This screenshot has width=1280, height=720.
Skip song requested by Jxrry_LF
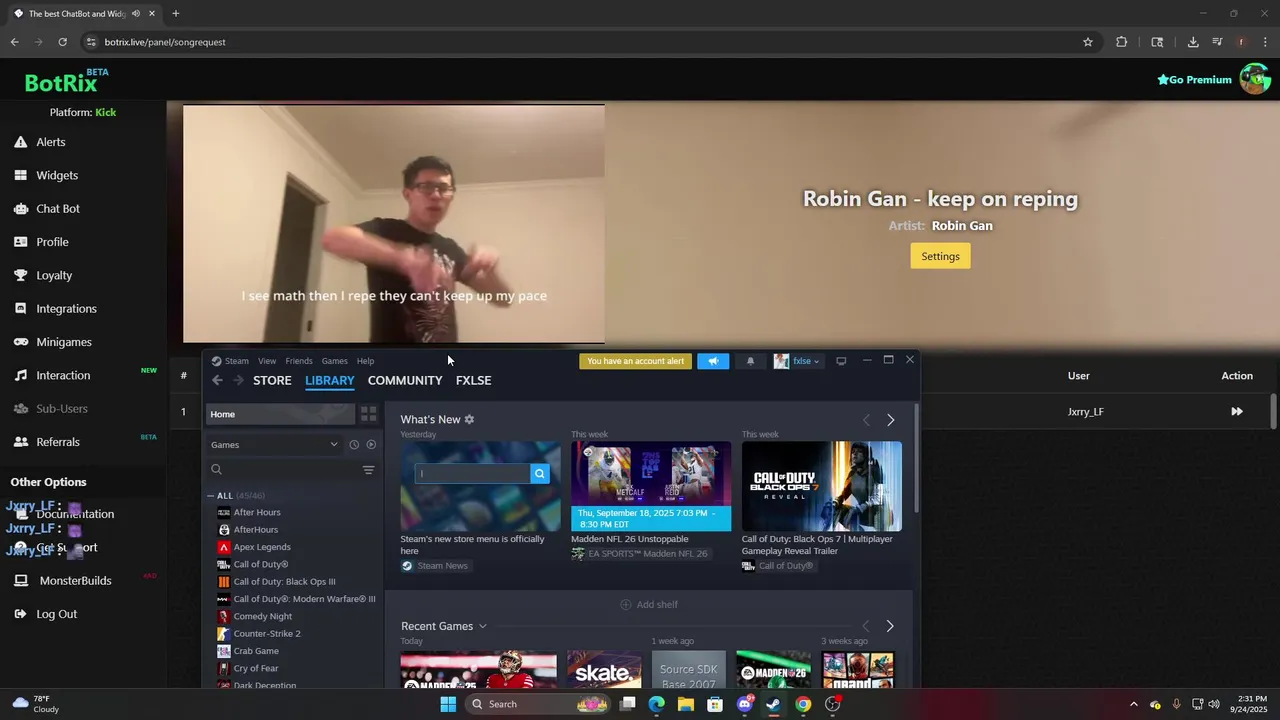tap(1237, 411)
